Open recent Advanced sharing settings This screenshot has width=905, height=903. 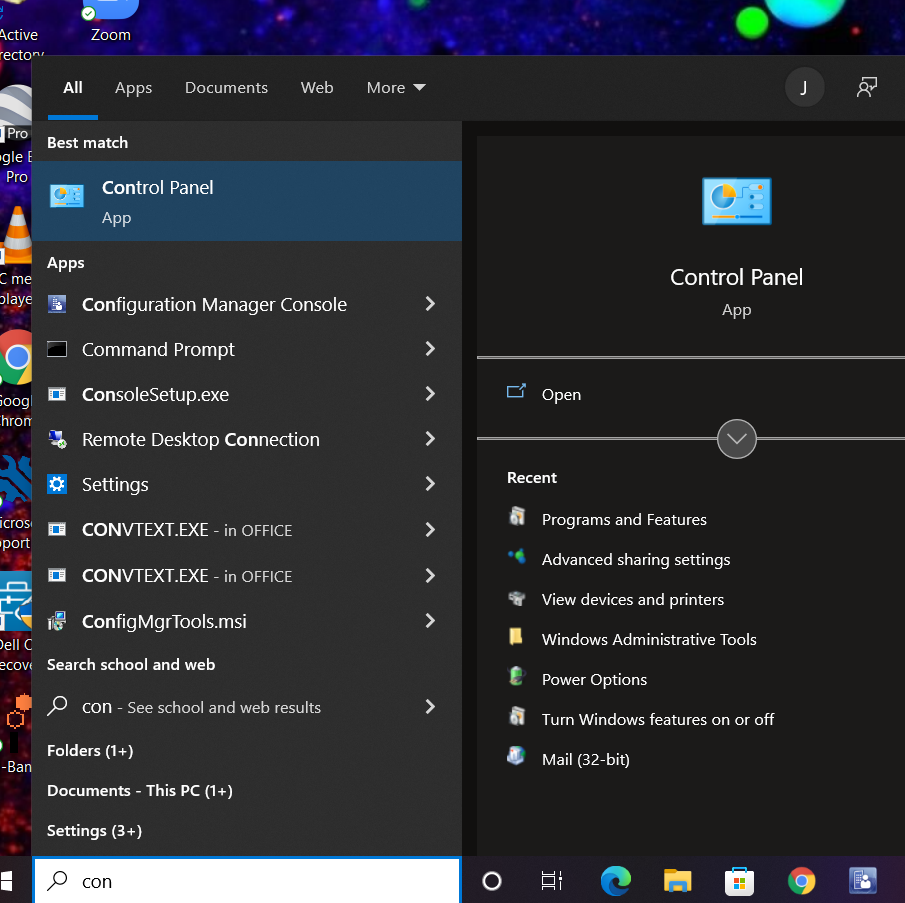tap(635, 560)
